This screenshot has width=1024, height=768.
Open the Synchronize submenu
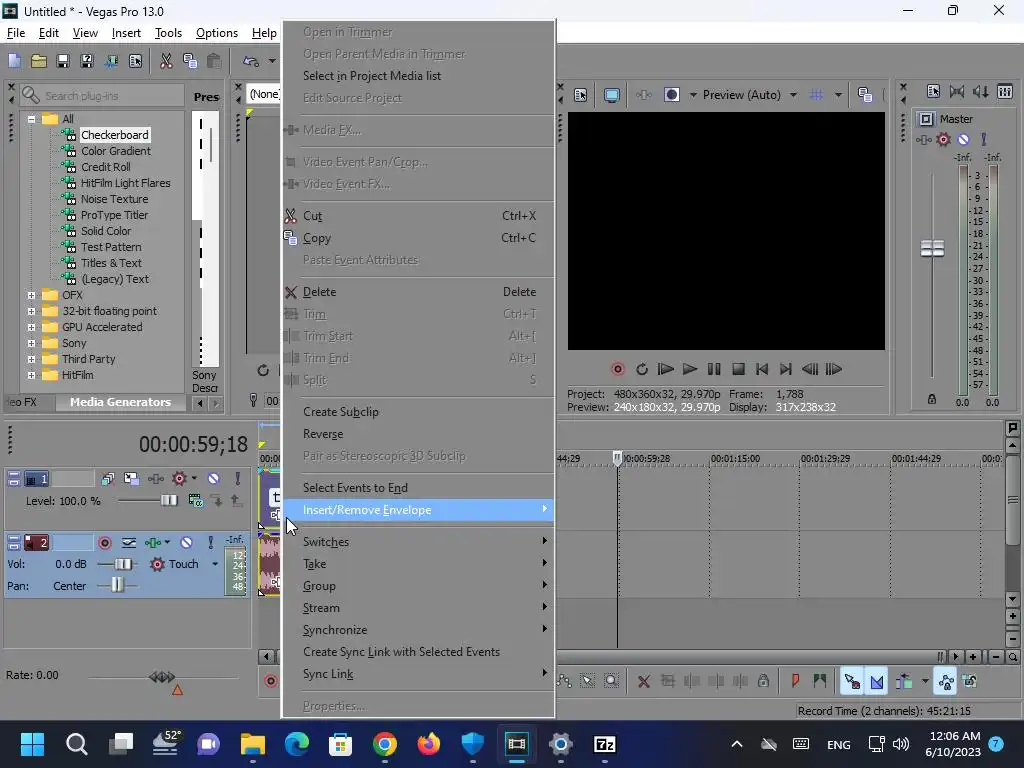tap(419, 630)
